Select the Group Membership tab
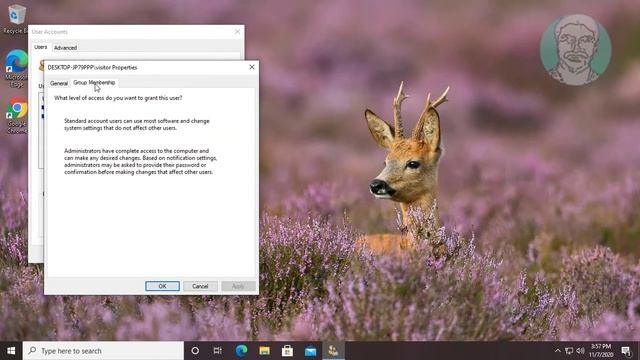The width and height of the screenshot is (640, 360). (94, 83)
